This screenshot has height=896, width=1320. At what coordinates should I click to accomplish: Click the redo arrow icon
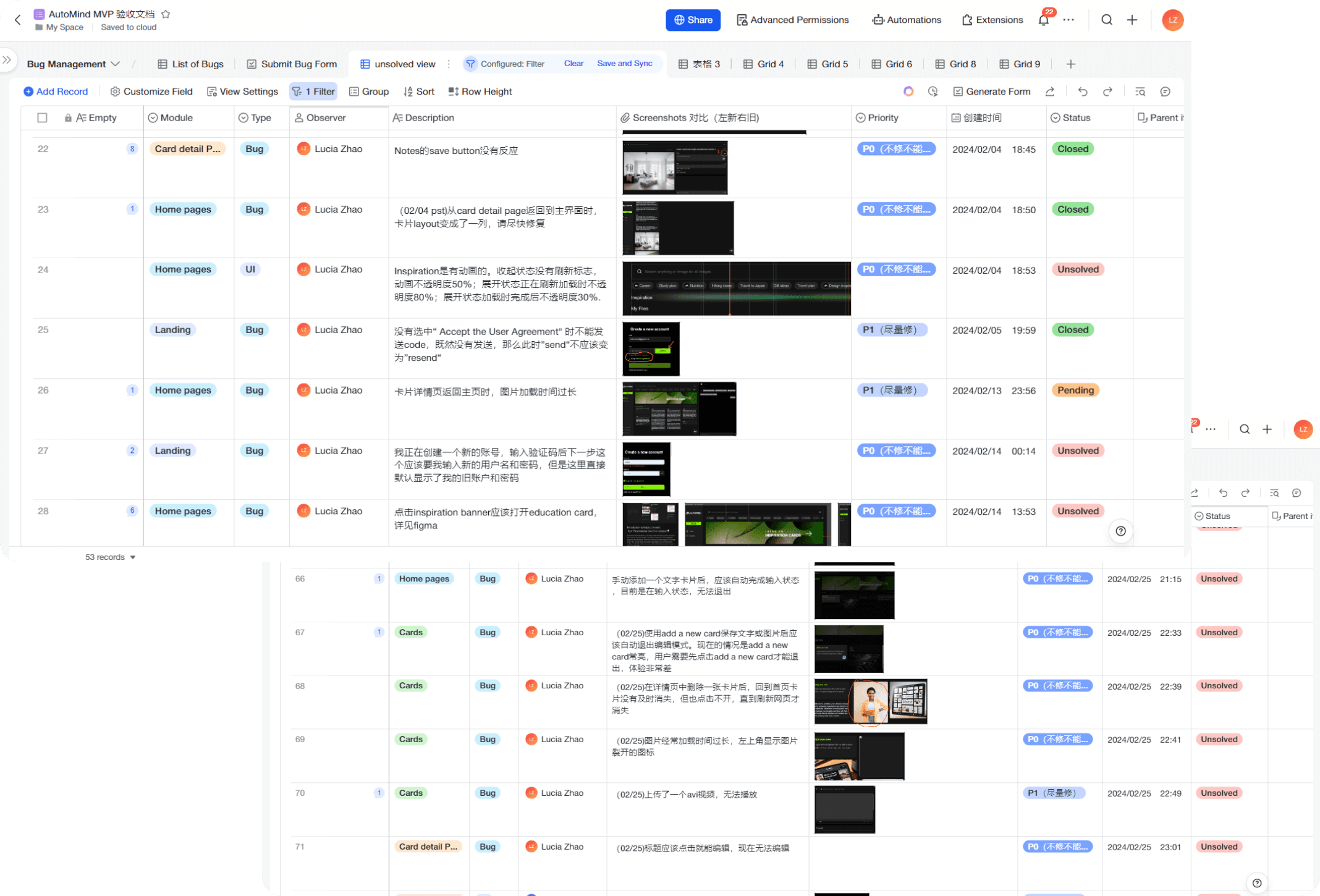pos(1107,91)
